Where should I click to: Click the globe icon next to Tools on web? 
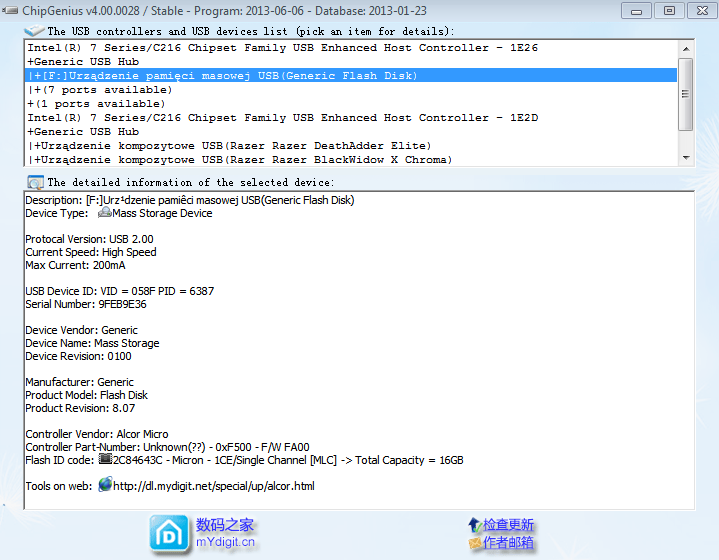105,484
